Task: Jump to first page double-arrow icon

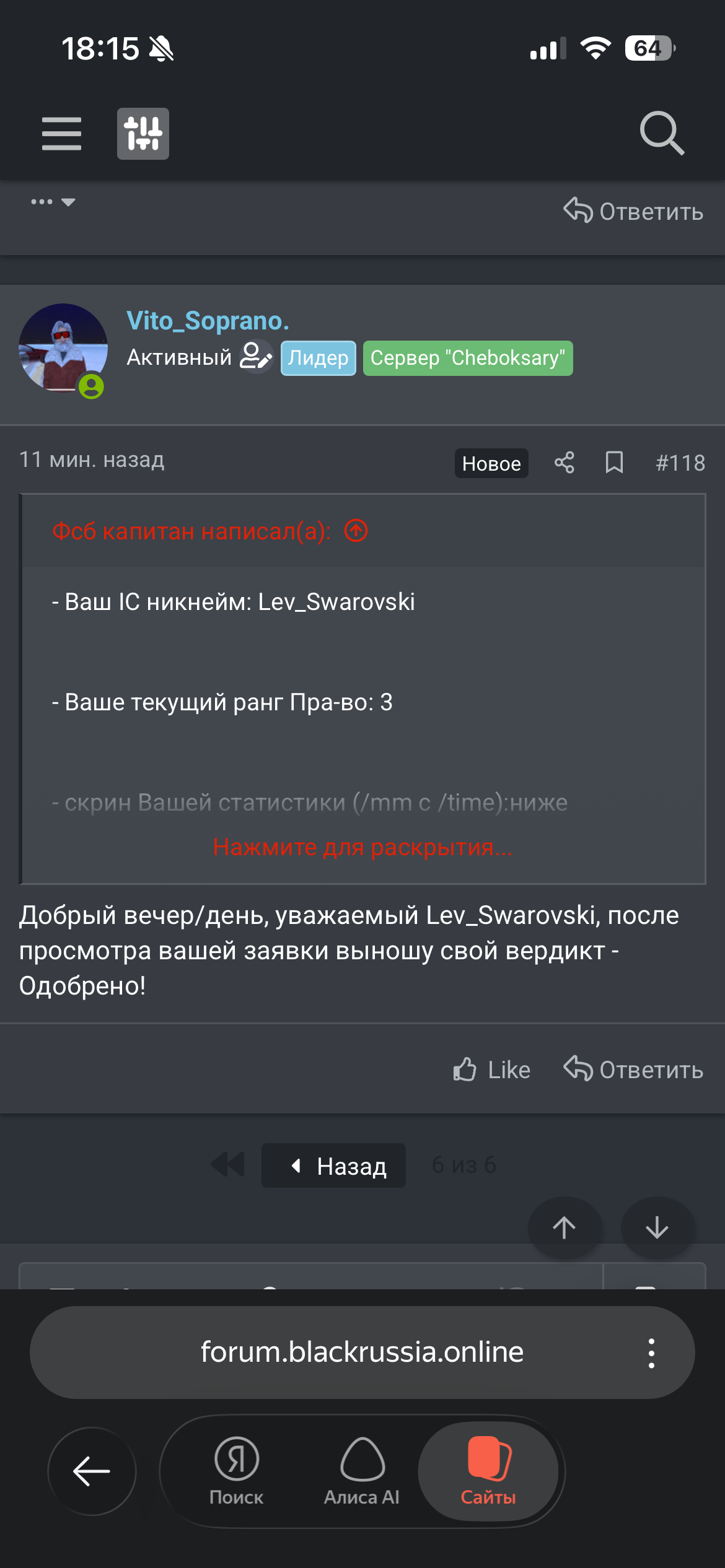Action: (228, 1165)
